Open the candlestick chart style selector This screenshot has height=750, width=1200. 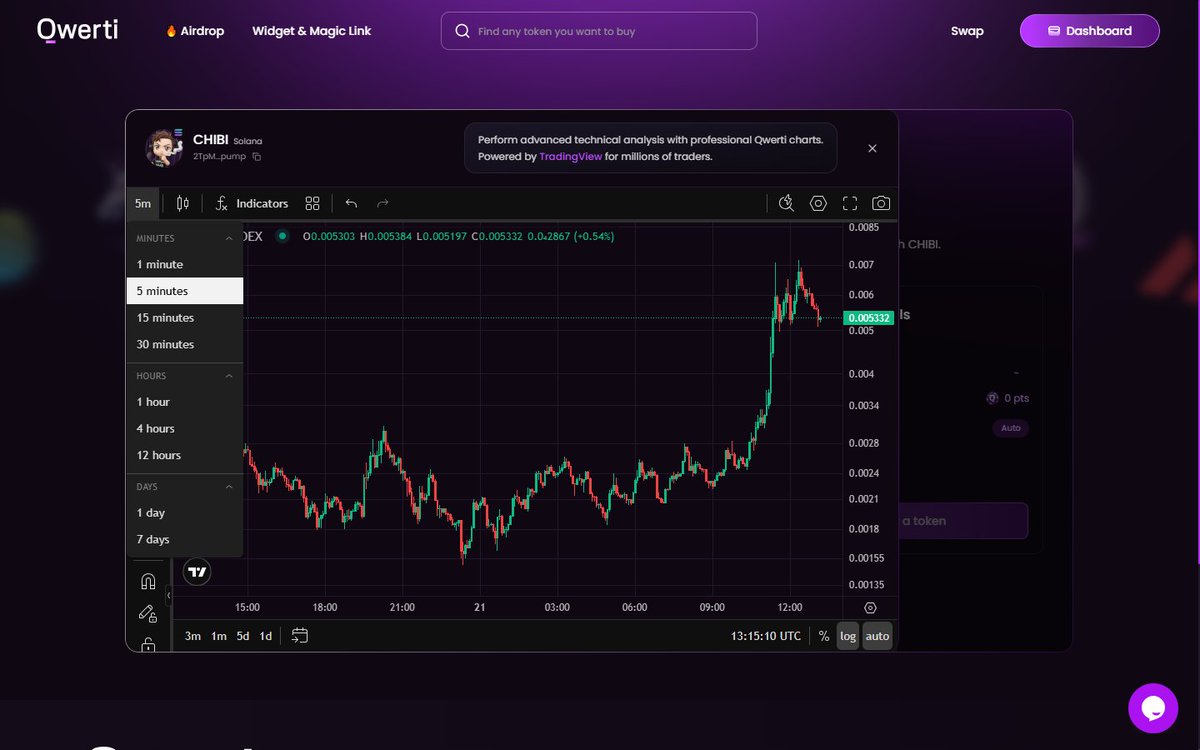tap(182, 203)
